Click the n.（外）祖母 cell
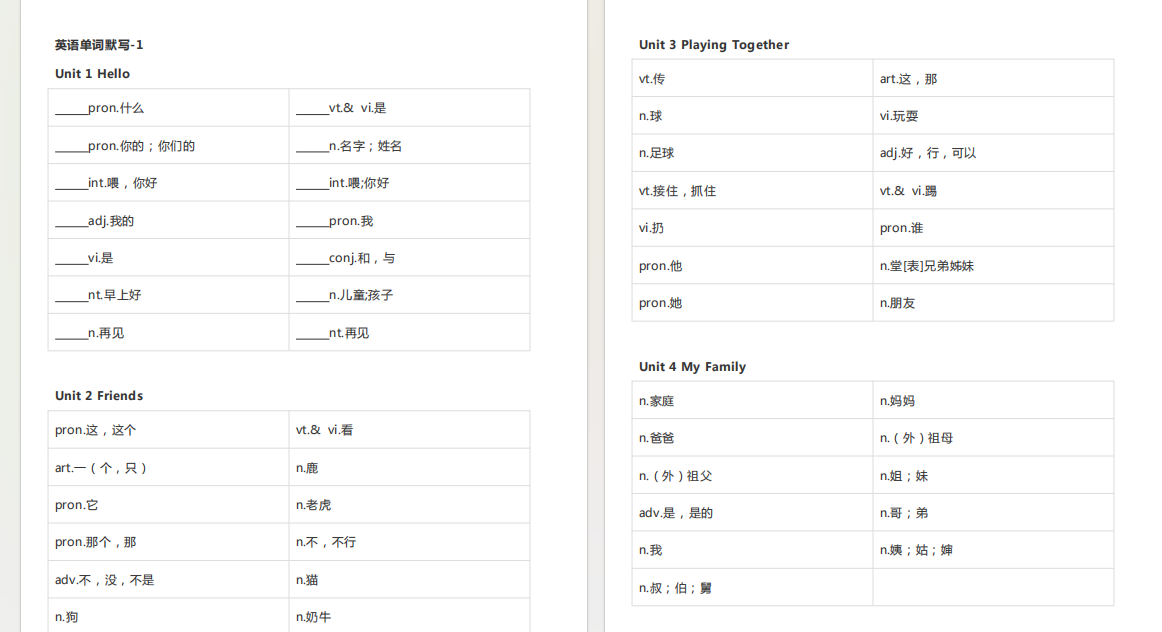Viewport: 1162px width, 632px height. [993, 438]
